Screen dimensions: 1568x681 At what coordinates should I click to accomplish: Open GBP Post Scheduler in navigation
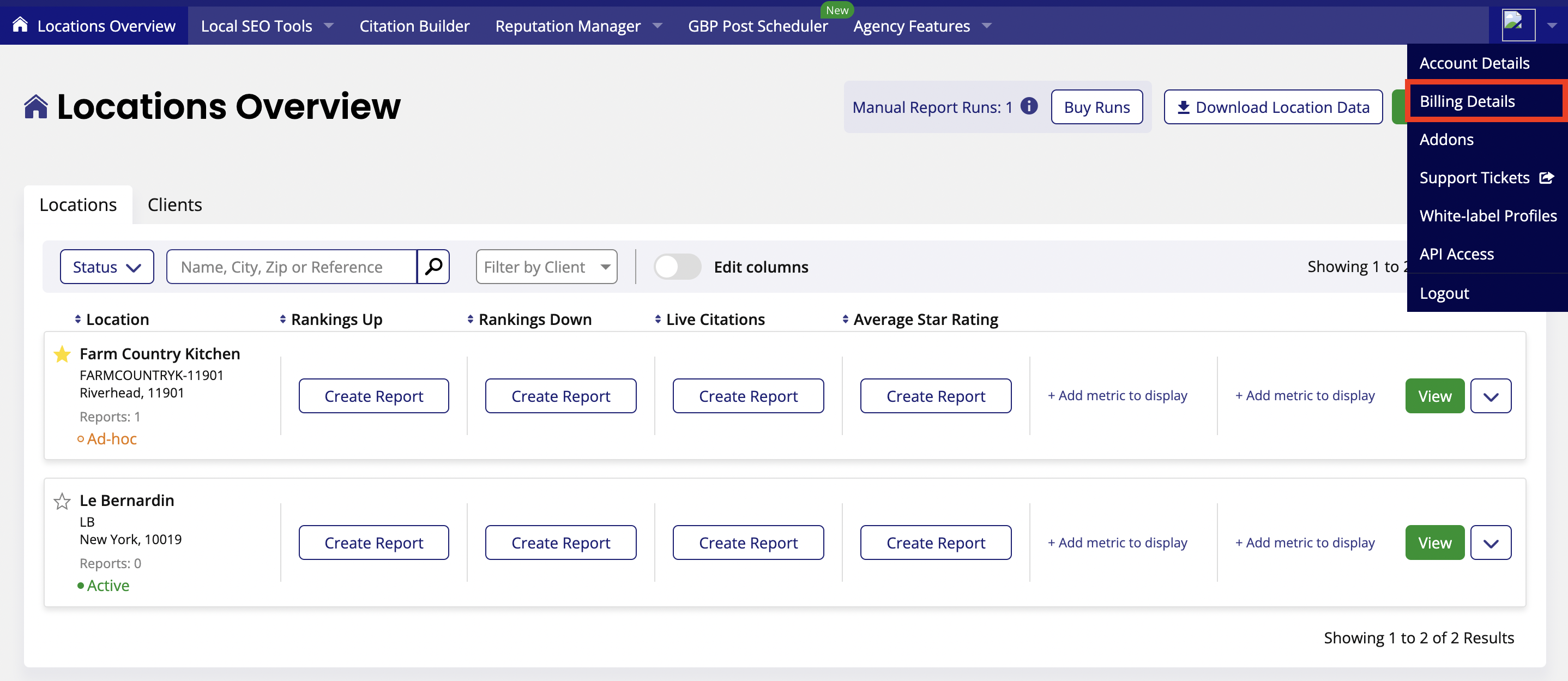(758, 26)
